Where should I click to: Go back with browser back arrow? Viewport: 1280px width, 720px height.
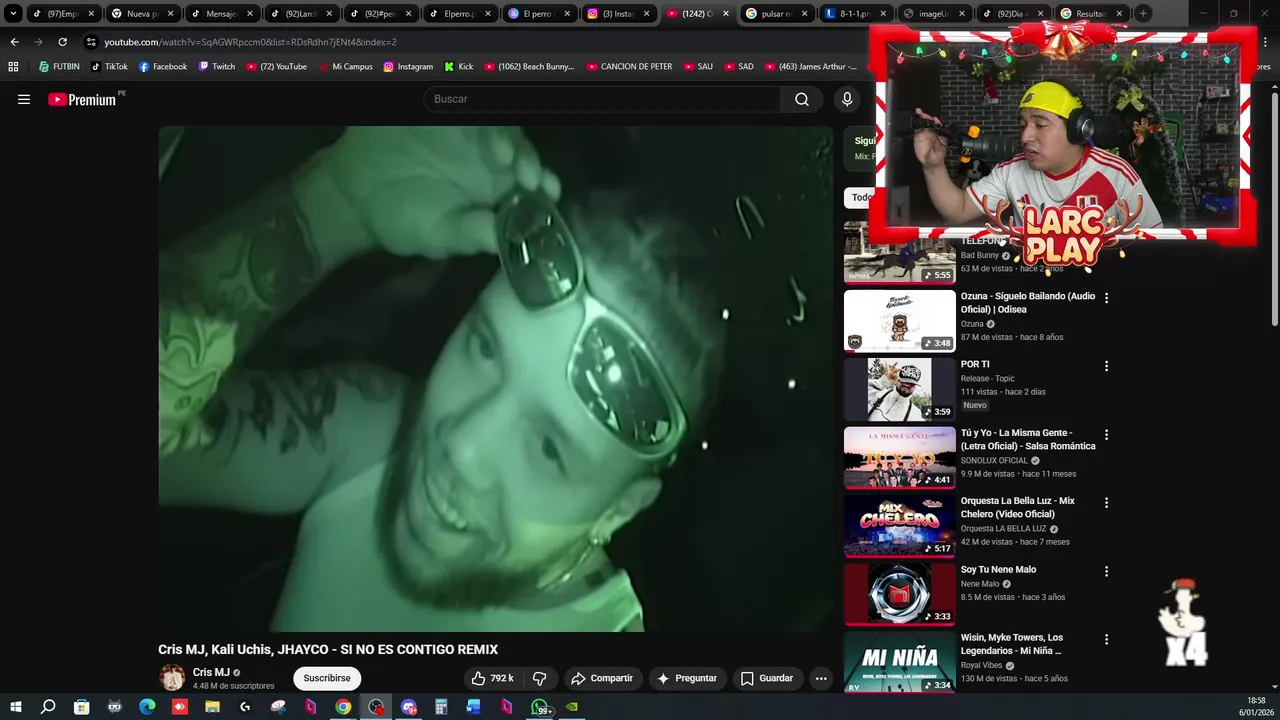[x=14, y=42]
